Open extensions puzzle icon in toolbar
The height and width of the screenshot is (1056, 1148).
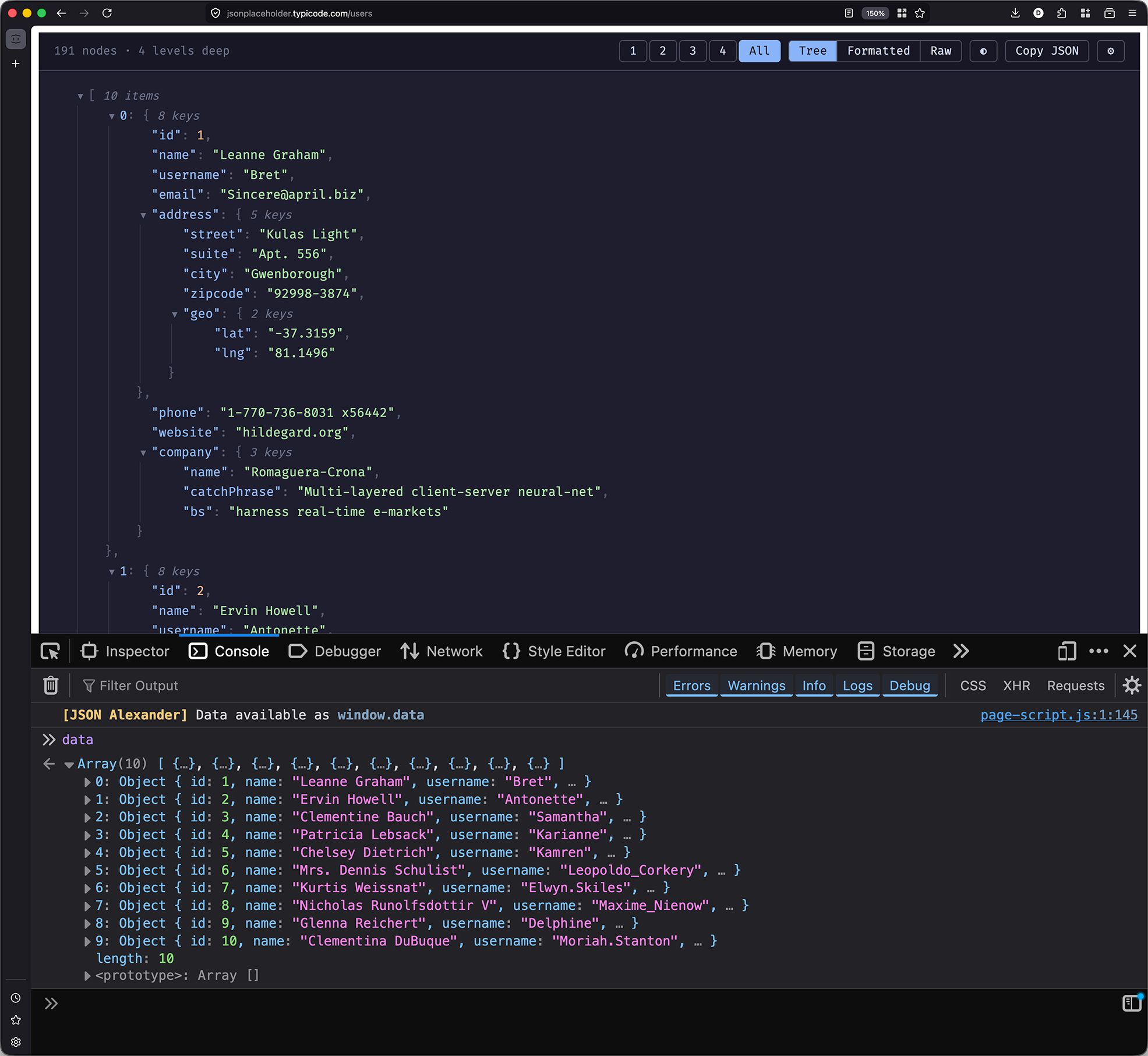[x=1062, y=13]
